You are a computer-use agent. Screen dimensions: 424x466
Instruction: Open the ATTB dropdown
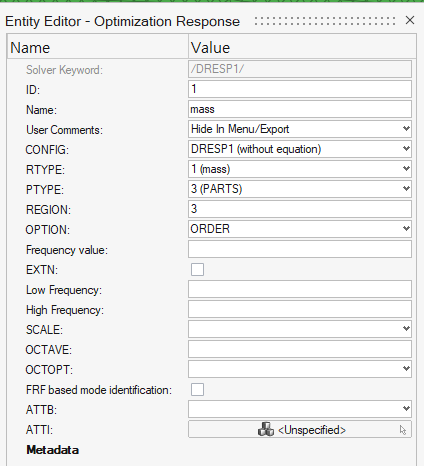coord(300,409)
